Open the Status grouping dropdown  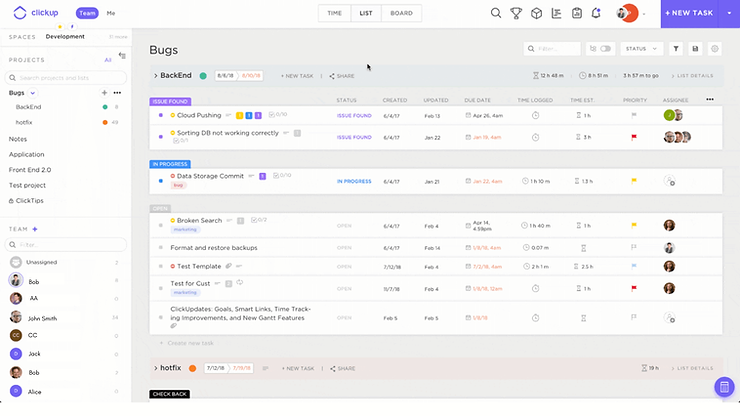click(x=641, y=49)
